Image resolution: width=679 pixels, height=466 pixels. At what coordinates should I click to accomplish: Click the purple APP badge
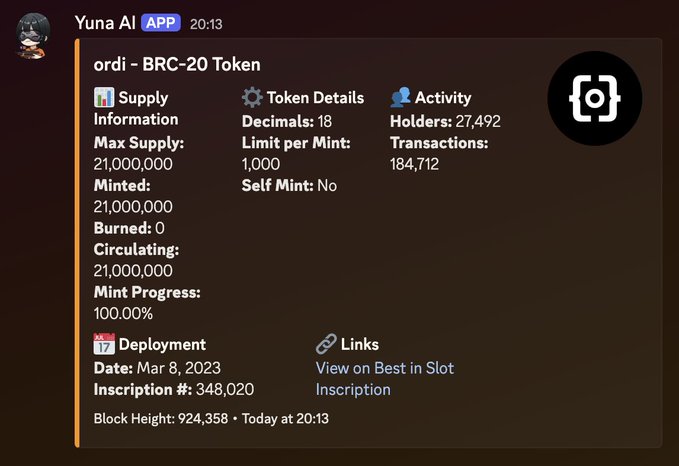(x=161, y=21)
